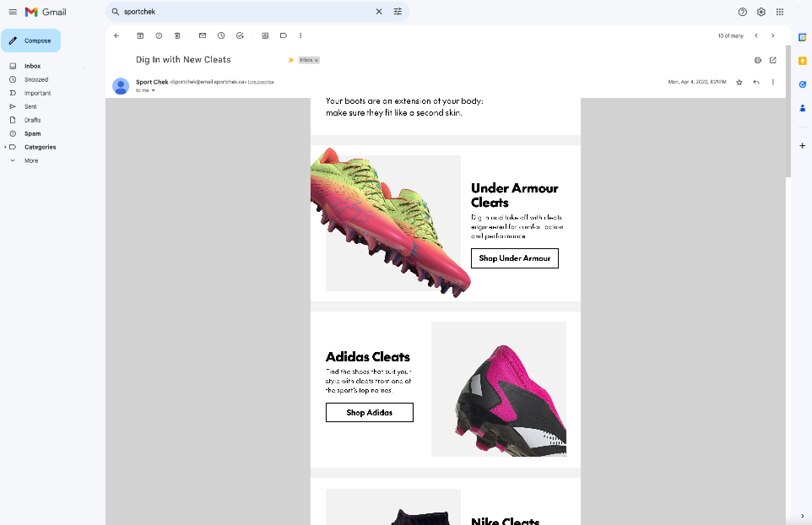The height and width of the screenshot is (525, 812).
Task: Snooze this email with clock icon
Action: tap(221, 36)
